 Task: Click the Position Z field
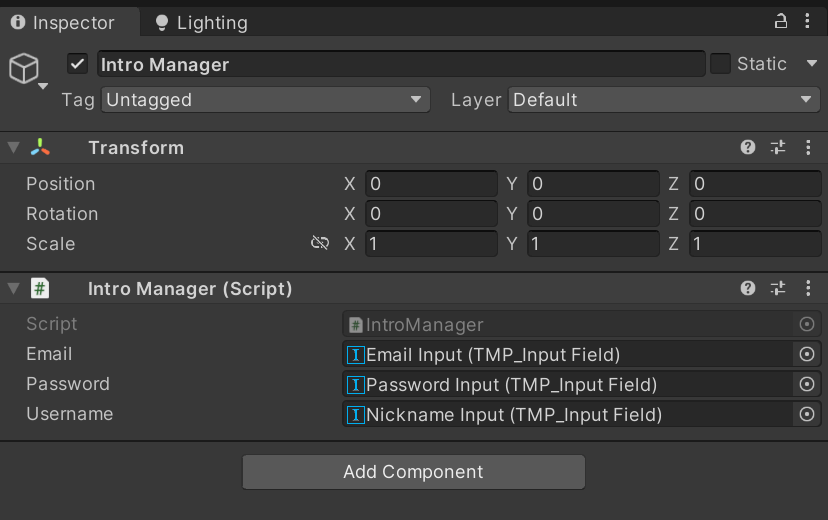[755, 183]
